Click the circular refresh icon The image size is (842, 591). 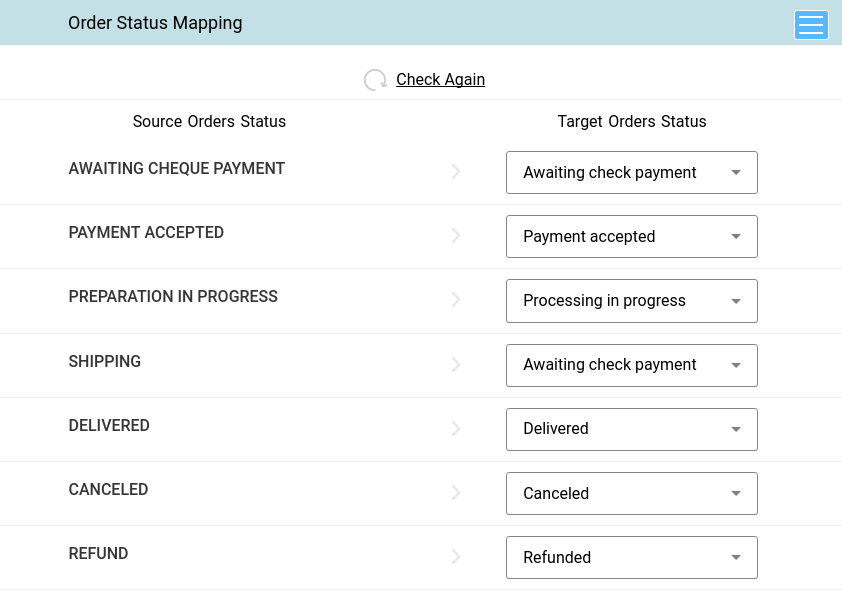[375, 80]
